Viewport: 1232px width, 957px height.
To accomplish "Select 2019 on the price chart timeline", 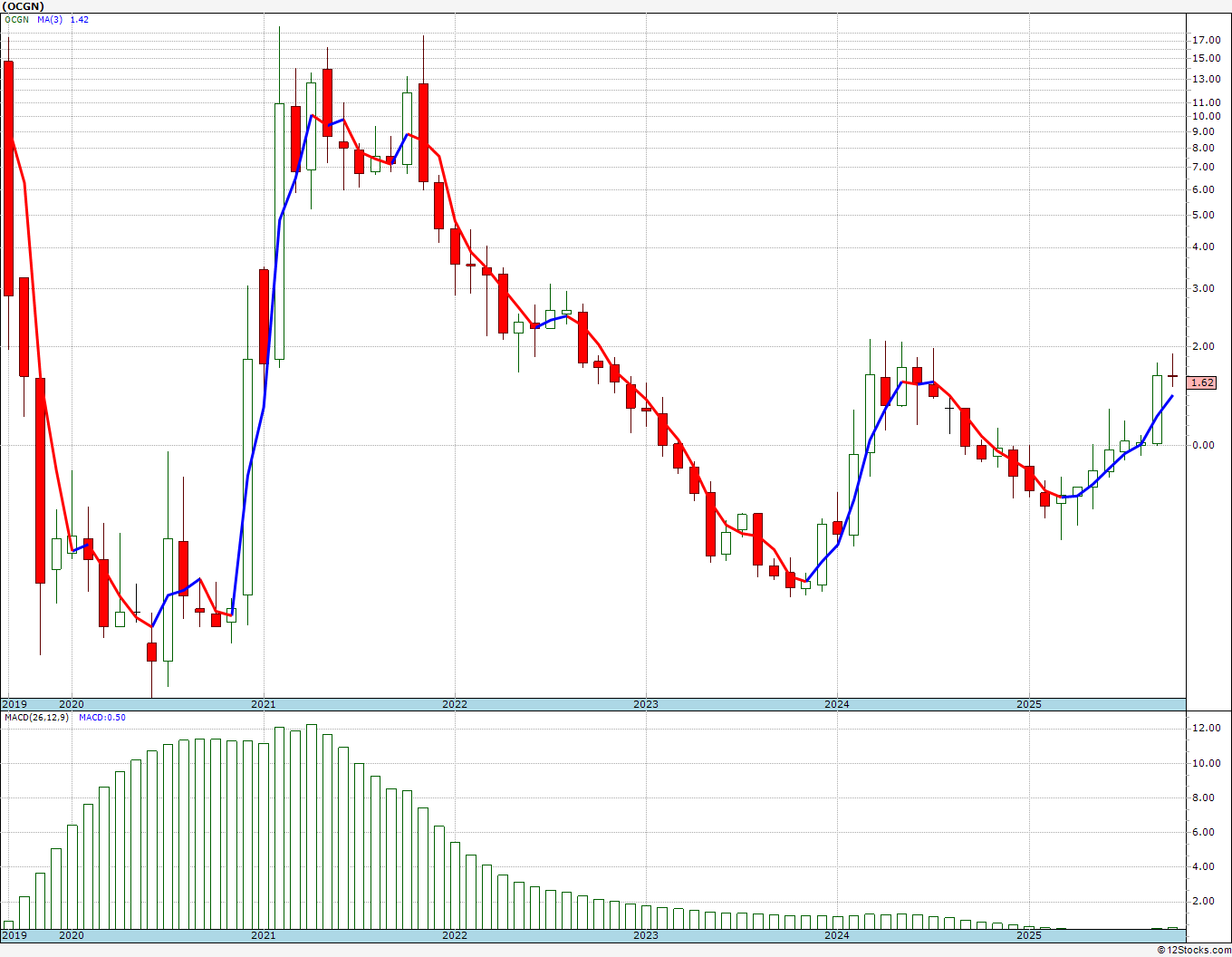I will click(x=14, y=704).
